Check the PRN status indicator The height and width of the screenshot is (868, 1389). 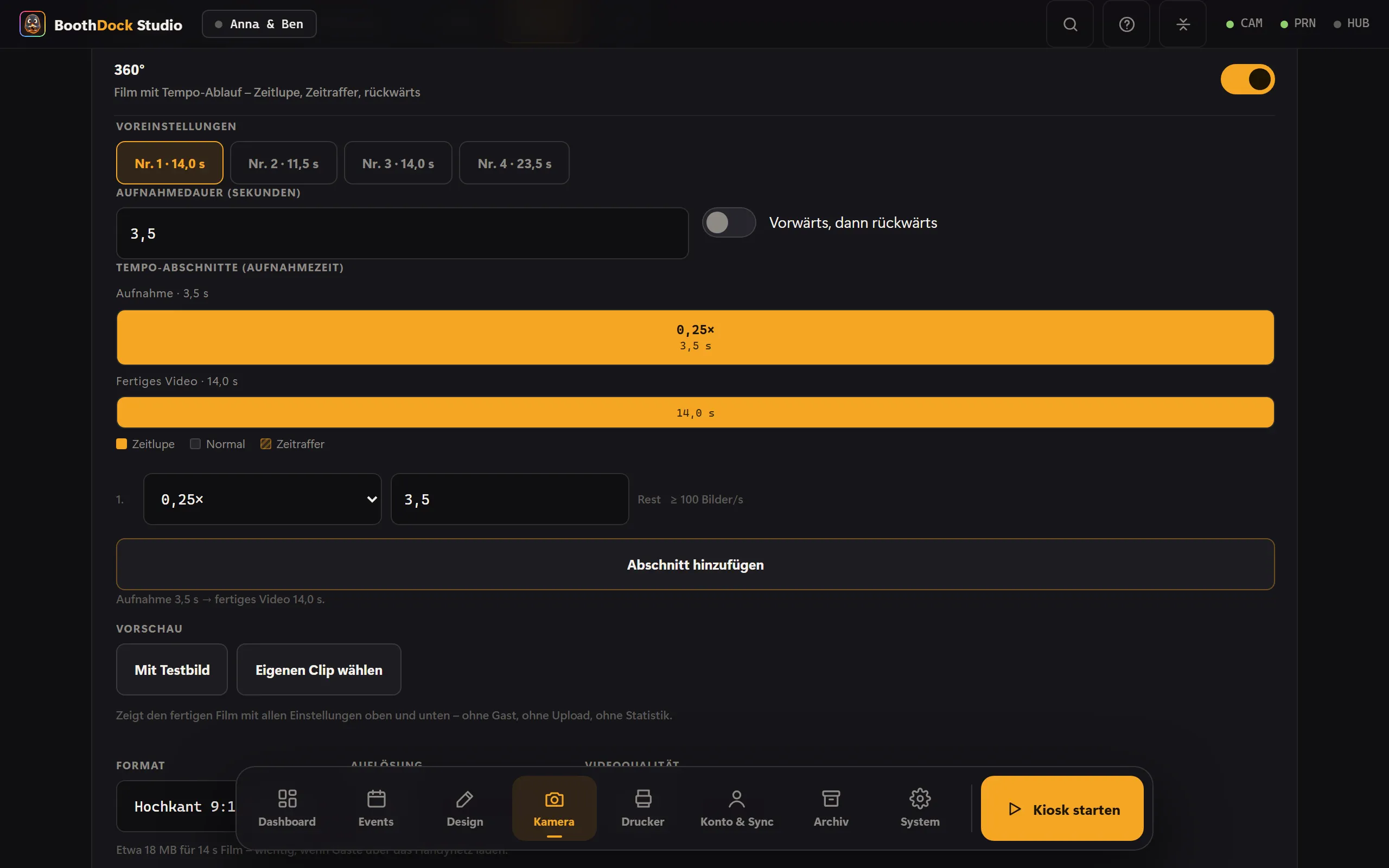pos(1298,23)
